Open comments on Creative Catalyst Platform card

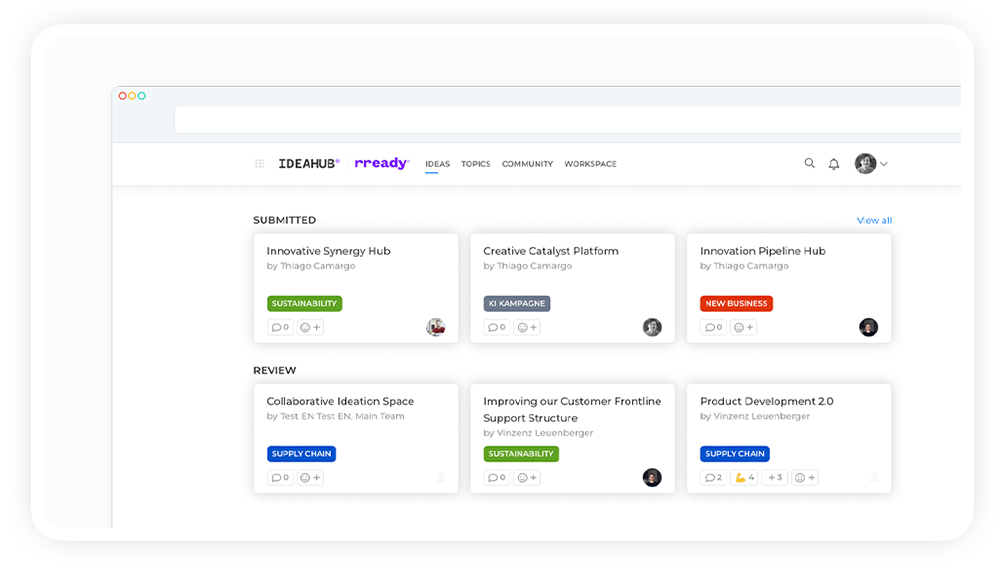(497, 327)
